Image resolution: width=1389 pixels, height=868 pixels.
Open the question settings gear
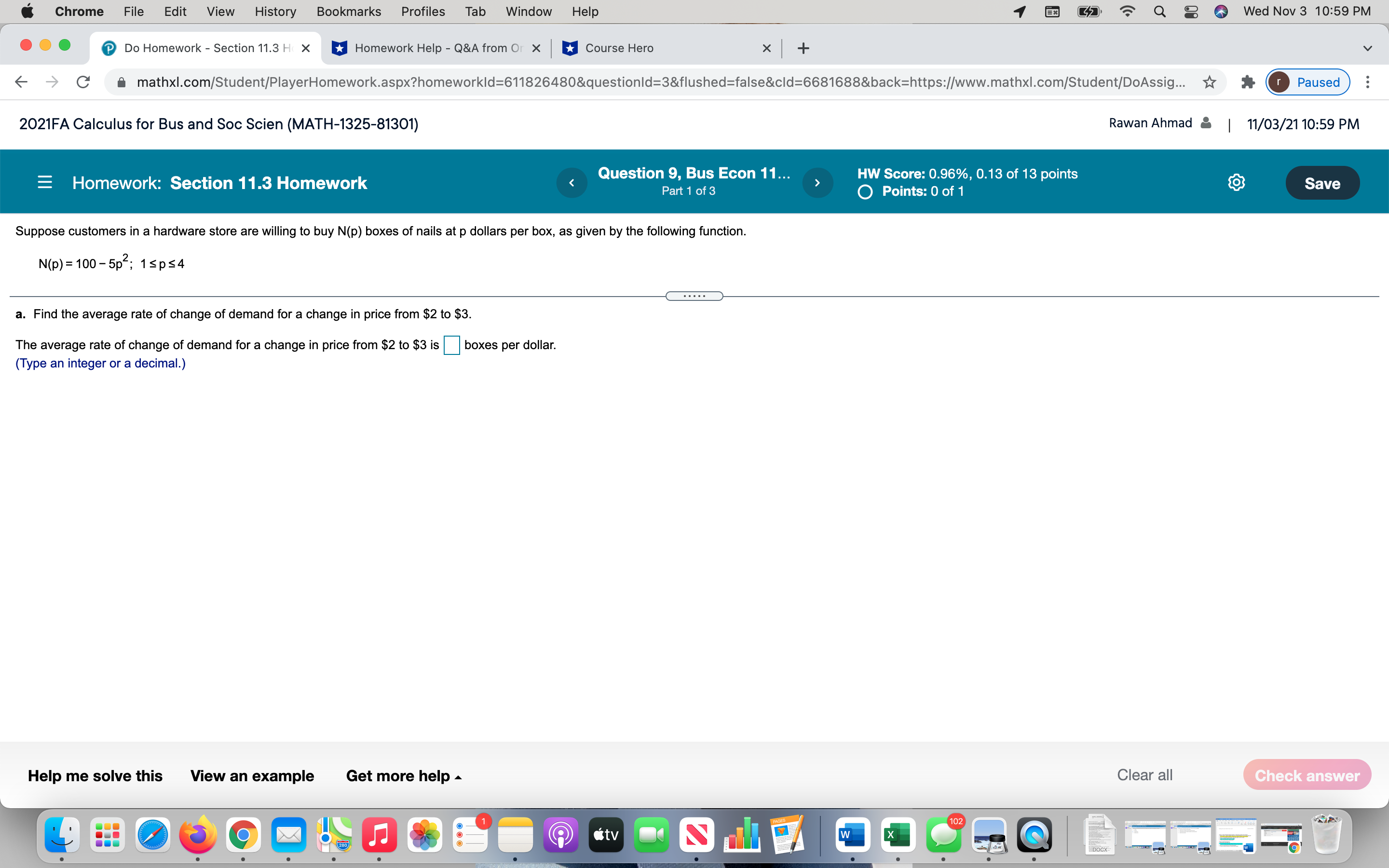tap(1237, 182)
